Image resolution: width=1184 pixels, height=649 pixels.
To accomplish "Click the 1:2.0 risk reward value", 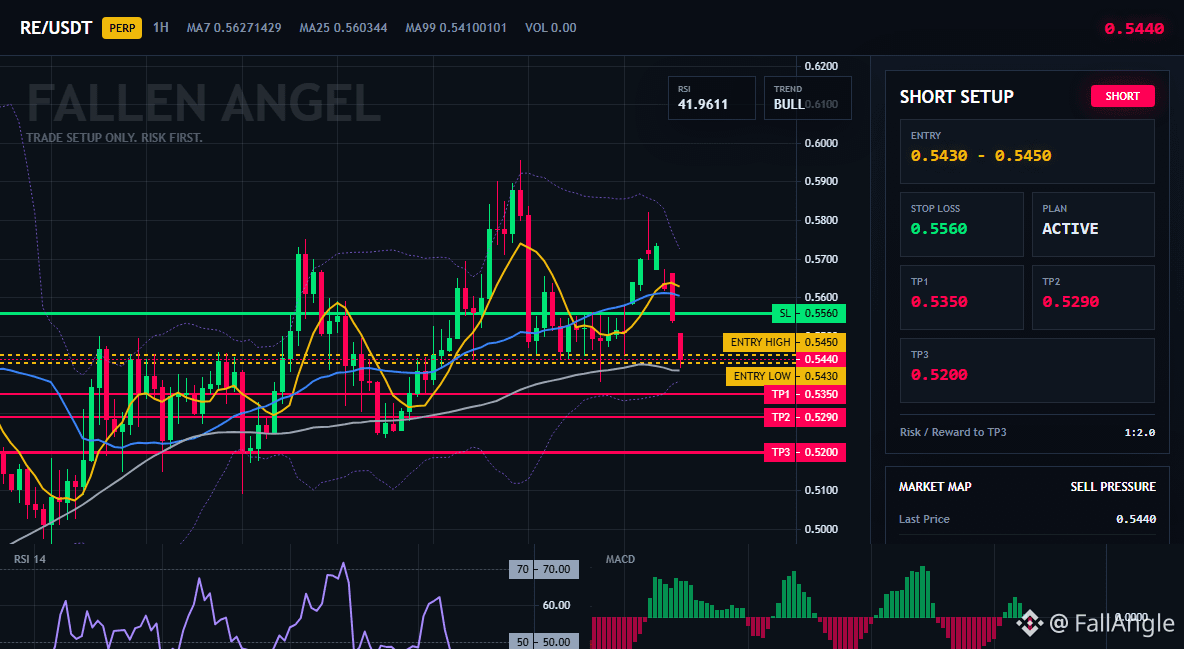I will click(1139, 433).
